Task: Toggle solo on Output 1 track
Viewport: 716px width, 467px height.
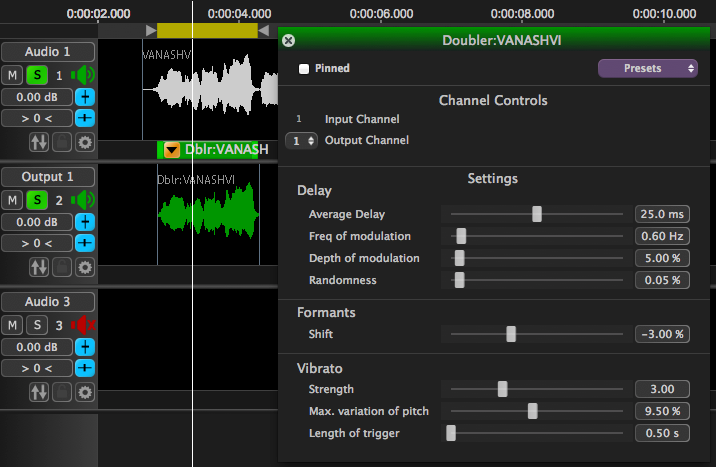Action: click(36, 200)
